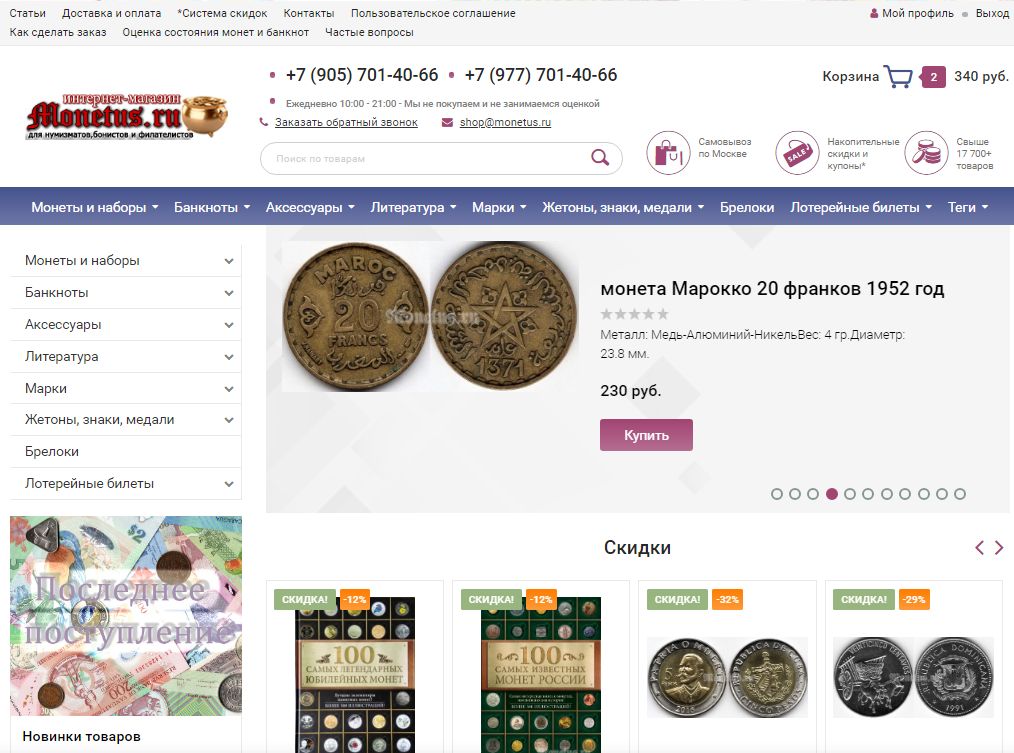Image resolution: width=1014 pixels, height=753 pixels.
Task: Click the coin stack icon
Action: pyautogui.click(x=926, y=153)
